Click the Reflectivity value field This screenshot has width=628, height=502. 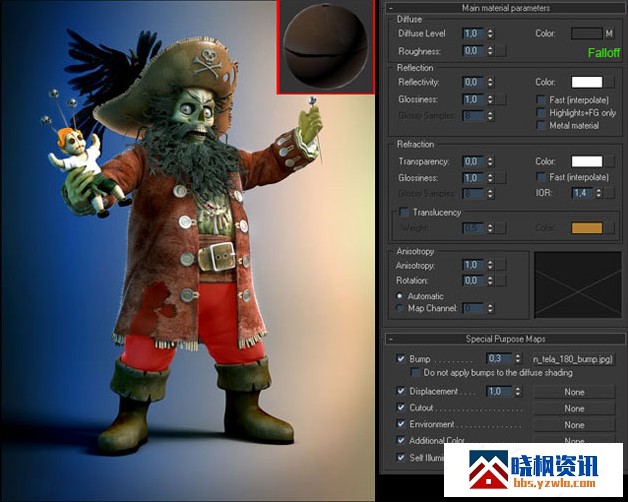[474, 82]
